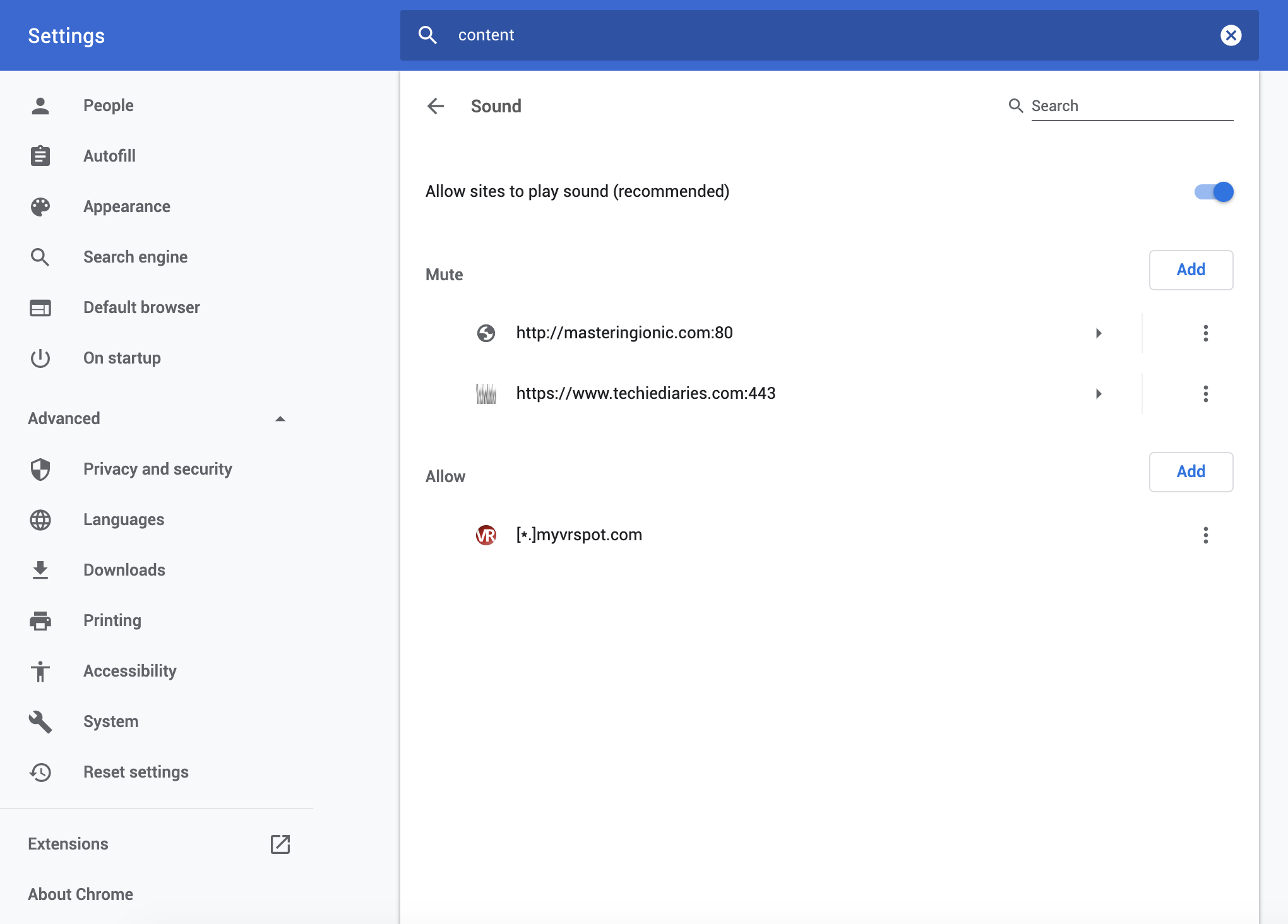This screenshot has width=1288, height=924.
Task: Click the magnifier icon in top search bar
Action: 428,35
